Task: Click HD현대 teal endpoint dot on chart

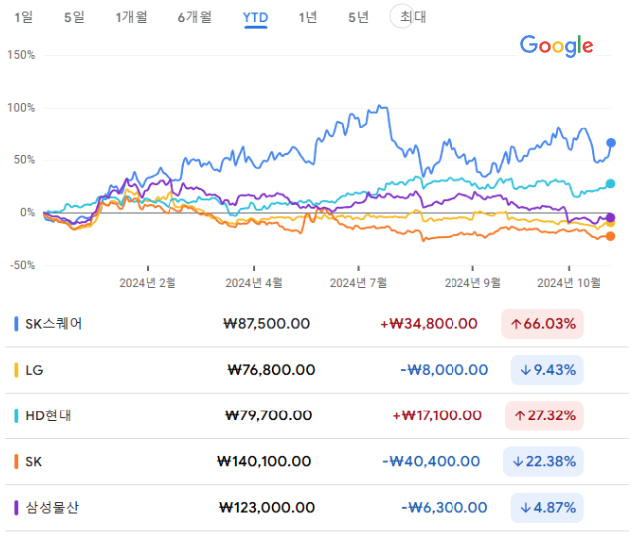Action: pos(610,183)
